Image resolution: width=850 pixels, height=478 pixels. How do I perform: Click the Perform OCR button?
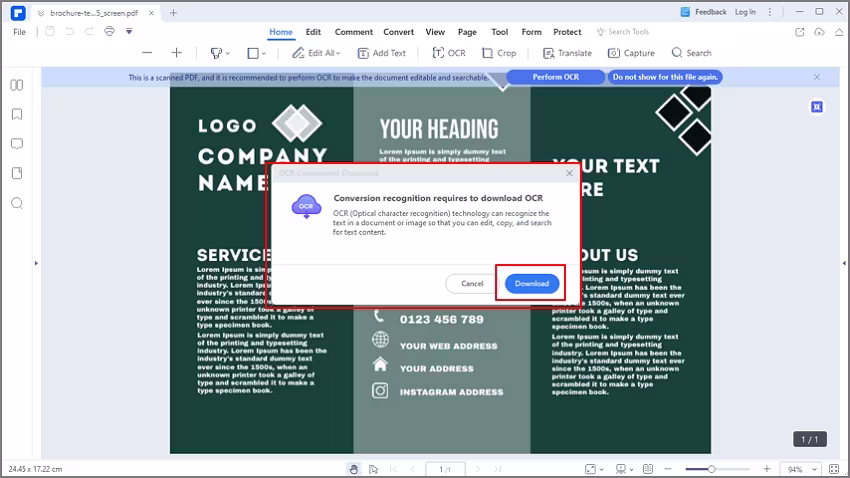point(555,77)
